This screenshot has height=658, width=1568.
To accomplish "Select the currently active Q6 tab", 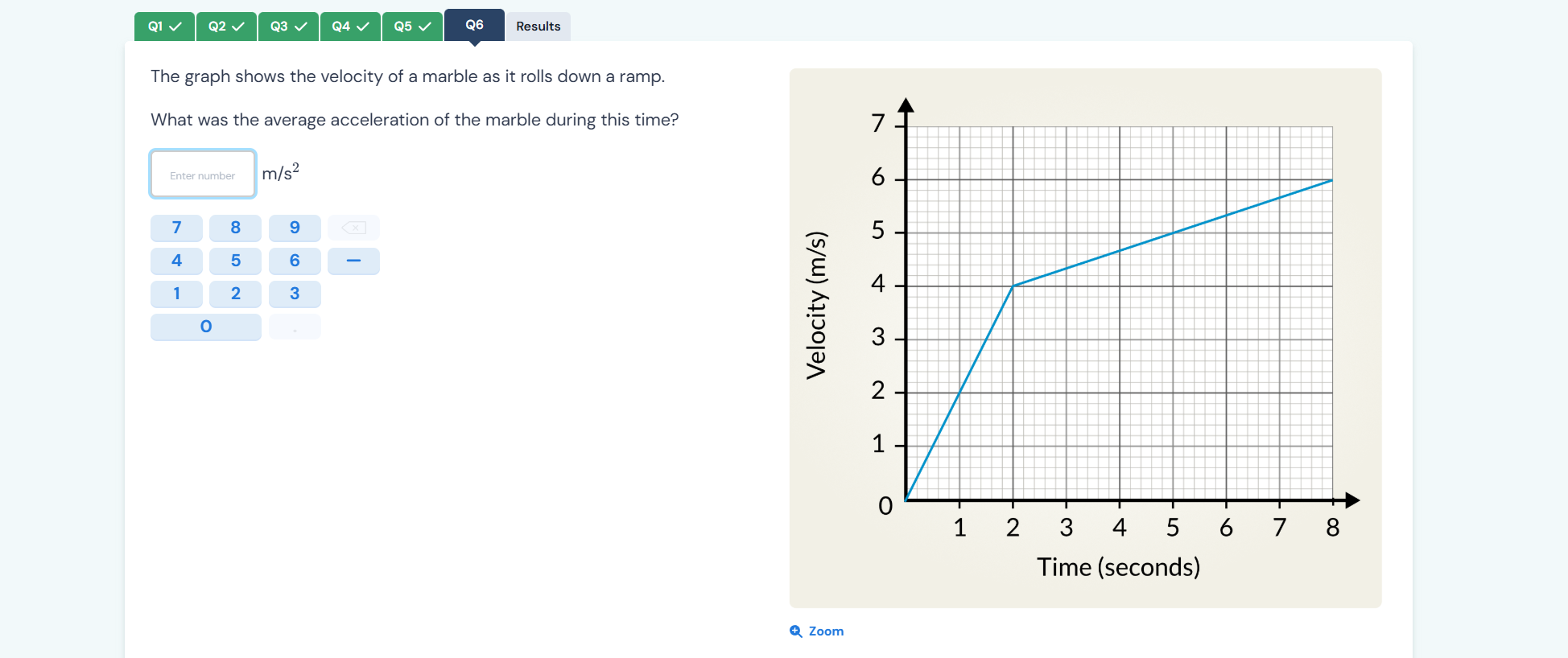I will click(473, 24).
